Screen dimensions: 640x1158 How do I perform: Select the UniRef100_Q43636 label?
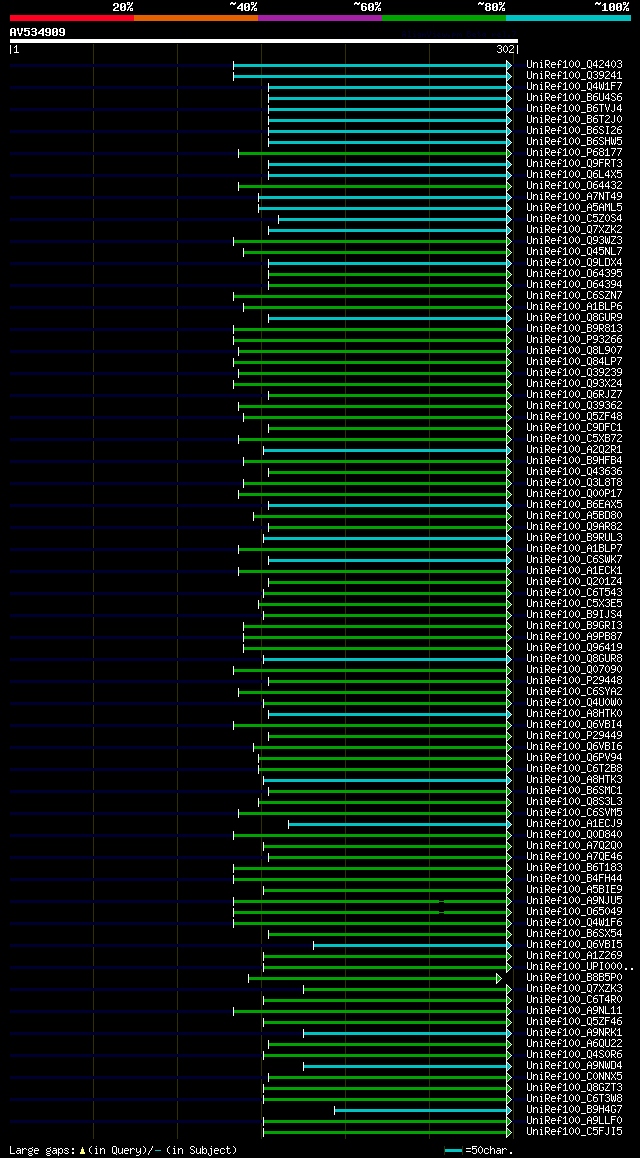pyautogui.click(x=574, y=473)
